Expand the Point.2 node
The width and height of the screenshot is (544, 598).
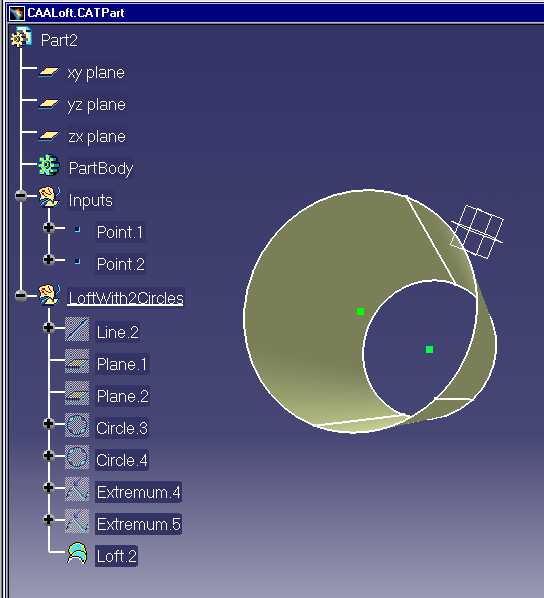(48, 259)
